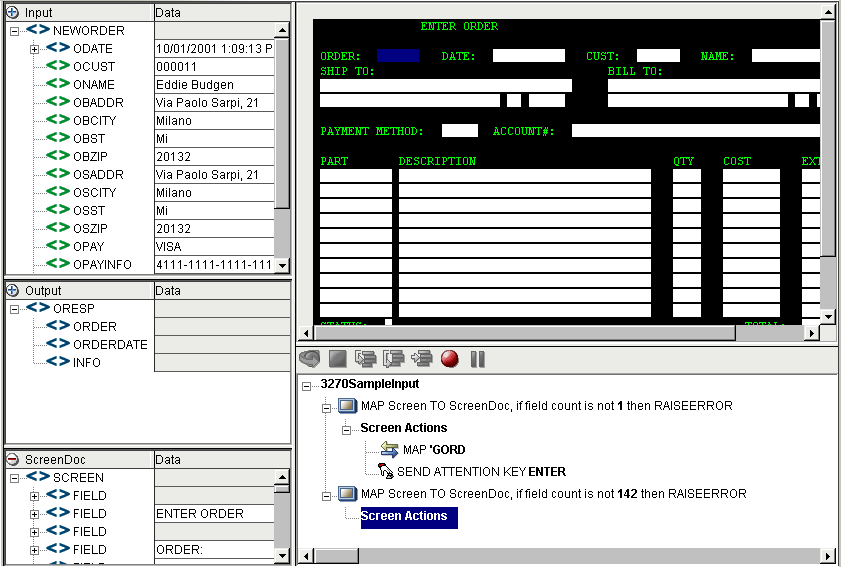The image size is (841, 567).
Task: Click the OBCITY Milano data cell
Action: [215, 120]
